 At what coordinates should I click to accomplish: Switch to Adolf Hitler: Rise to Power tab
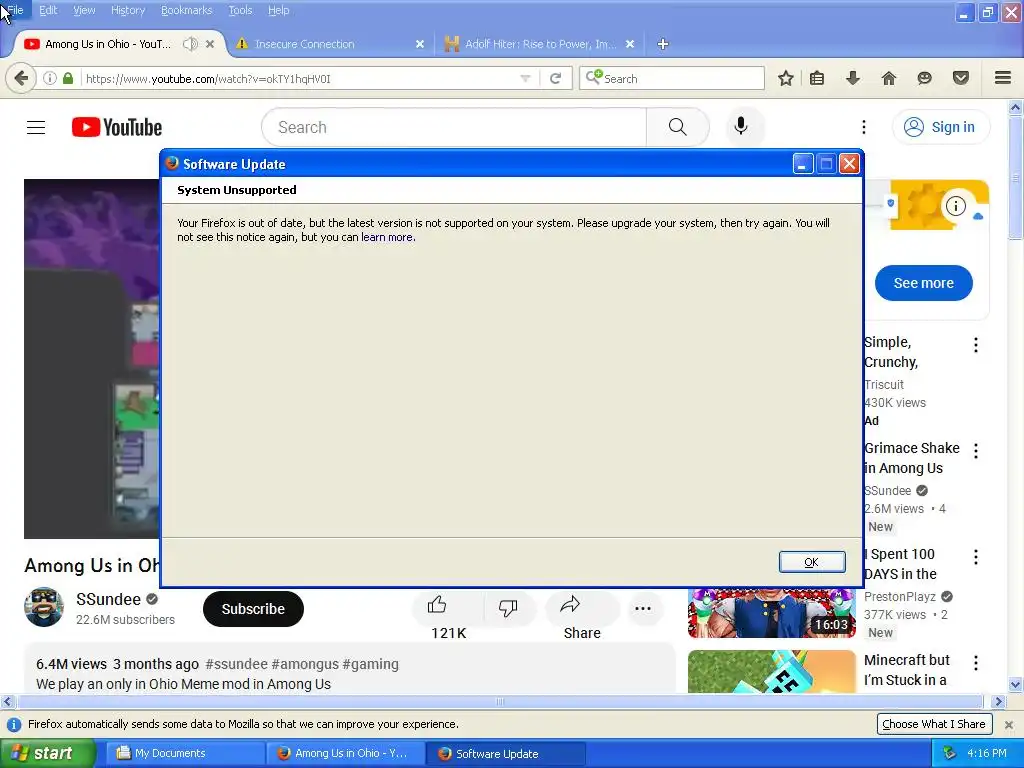click(540, 44)
